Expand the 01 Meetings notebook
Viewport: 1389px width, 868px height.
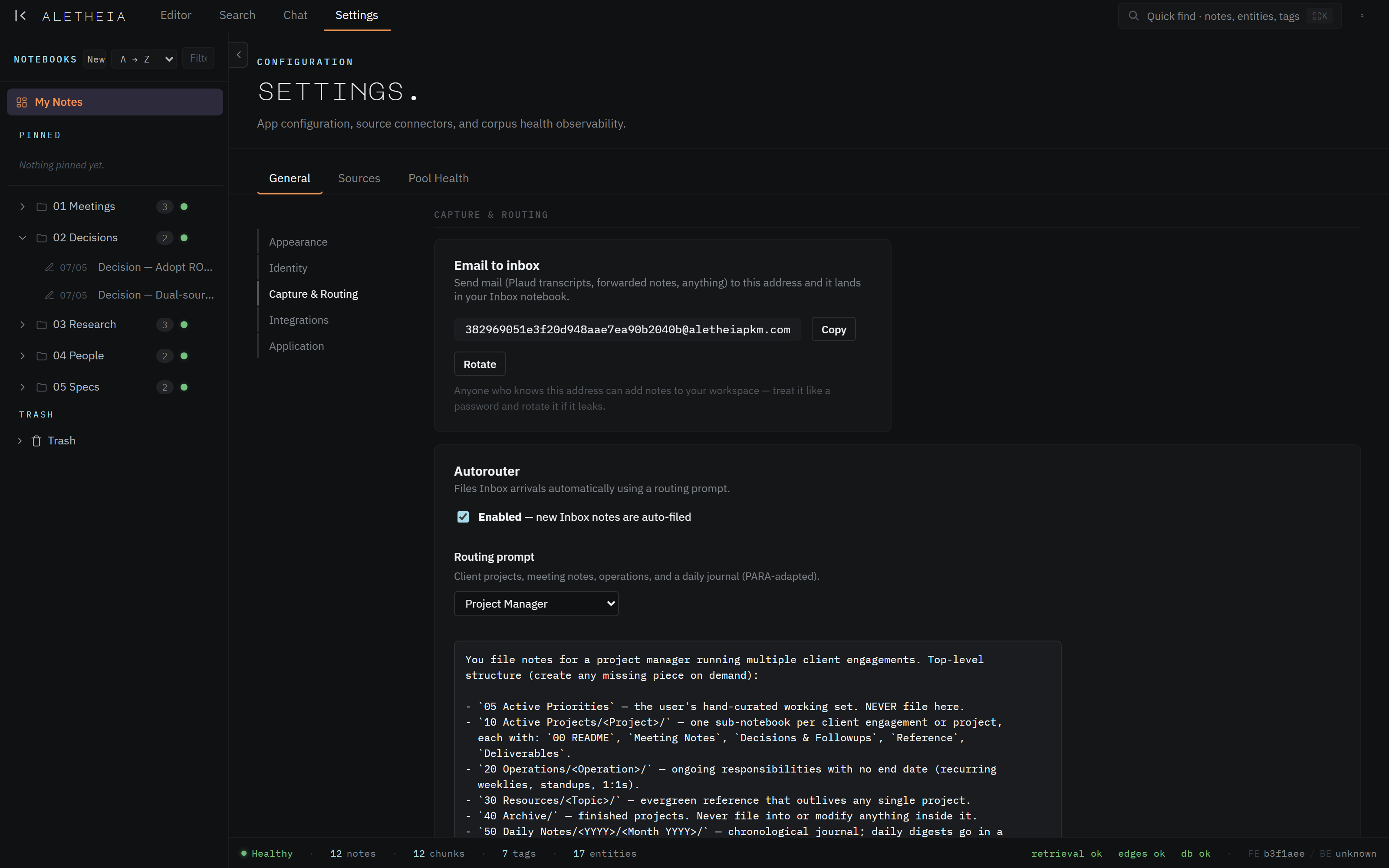(x=23, y=207)
